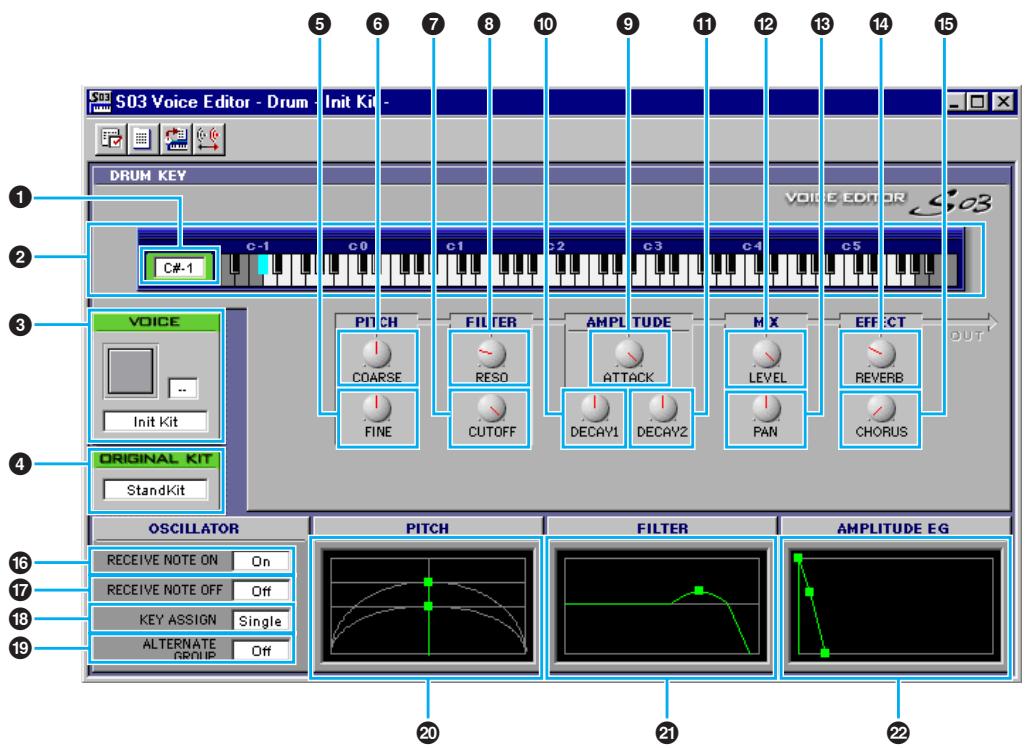Image resolution: width=1025 pixels, height=748 pixels.
Task: Adjust the PAN knob
Action: point(765,408)
